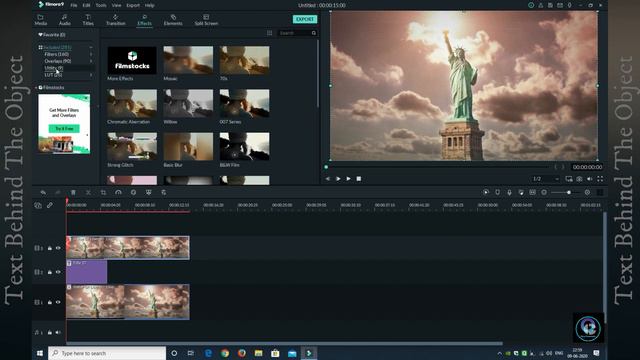Screen dimensions: 640x360
Task: Open the Edit menu
Action: point(87,5)
